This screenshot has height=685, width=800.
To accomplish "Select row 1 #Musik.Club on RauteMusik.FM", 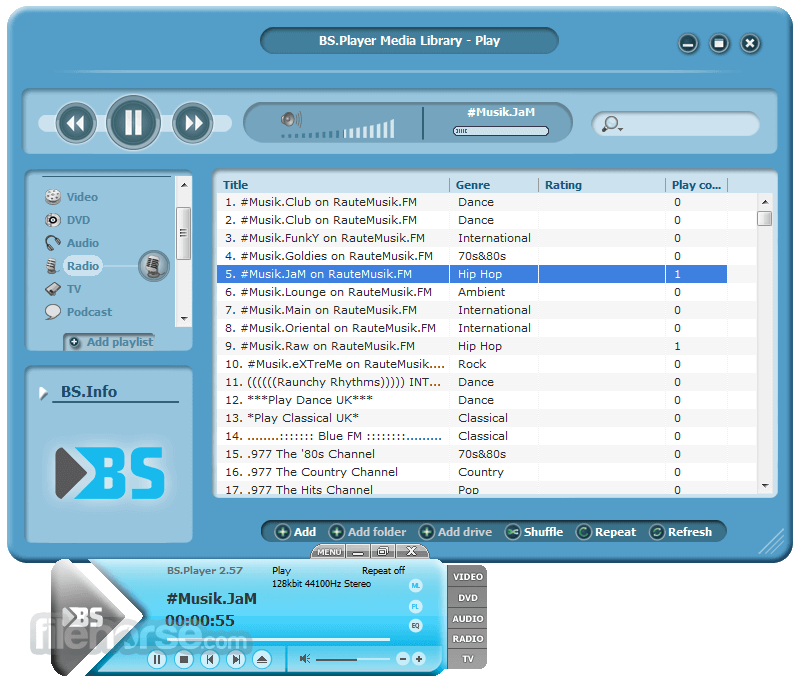I will pos(472,202).
